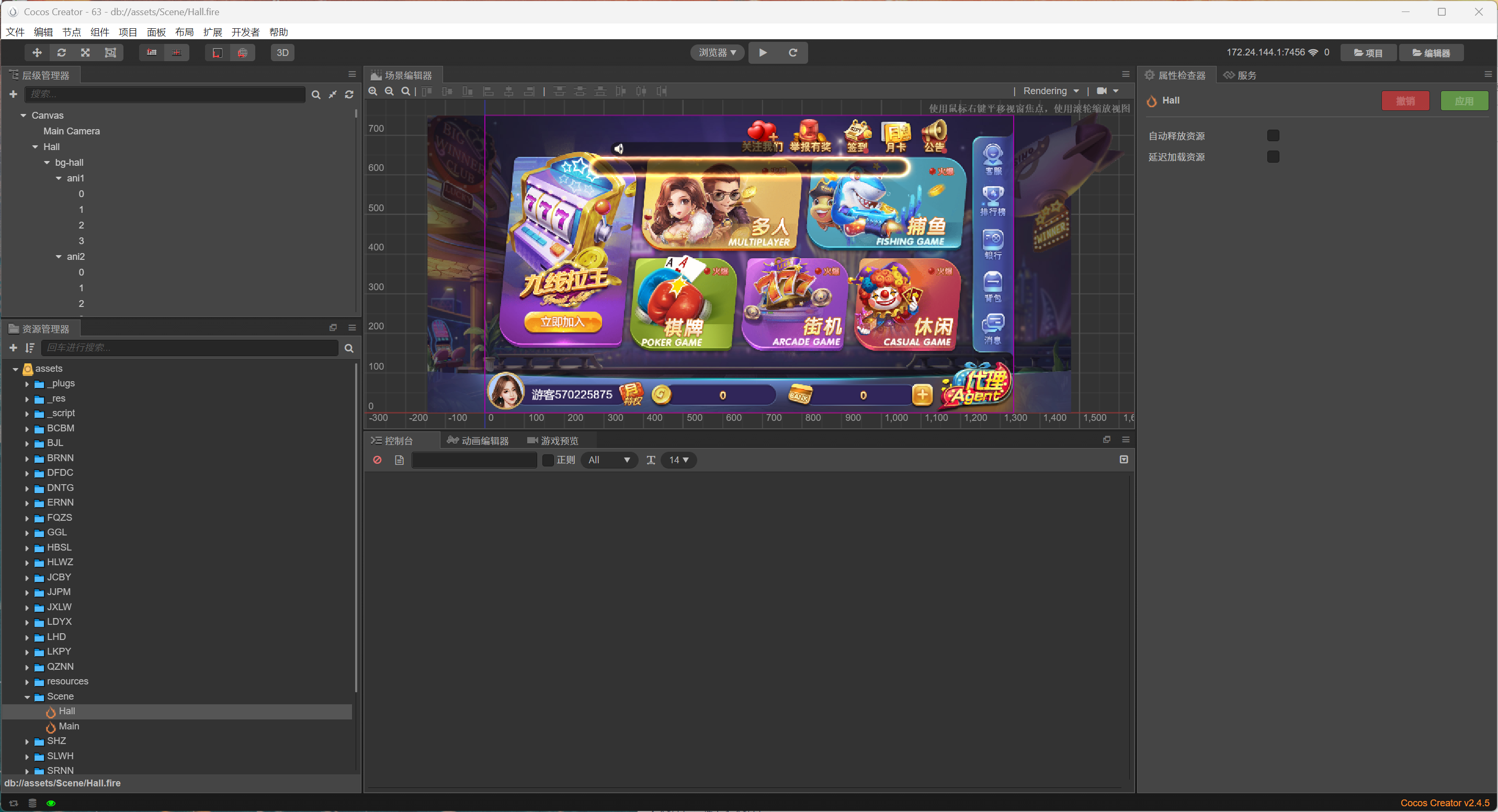Refresh the node hierarchy tree
This screenshot has height=812, width=1498.
(x=349, y=94)
